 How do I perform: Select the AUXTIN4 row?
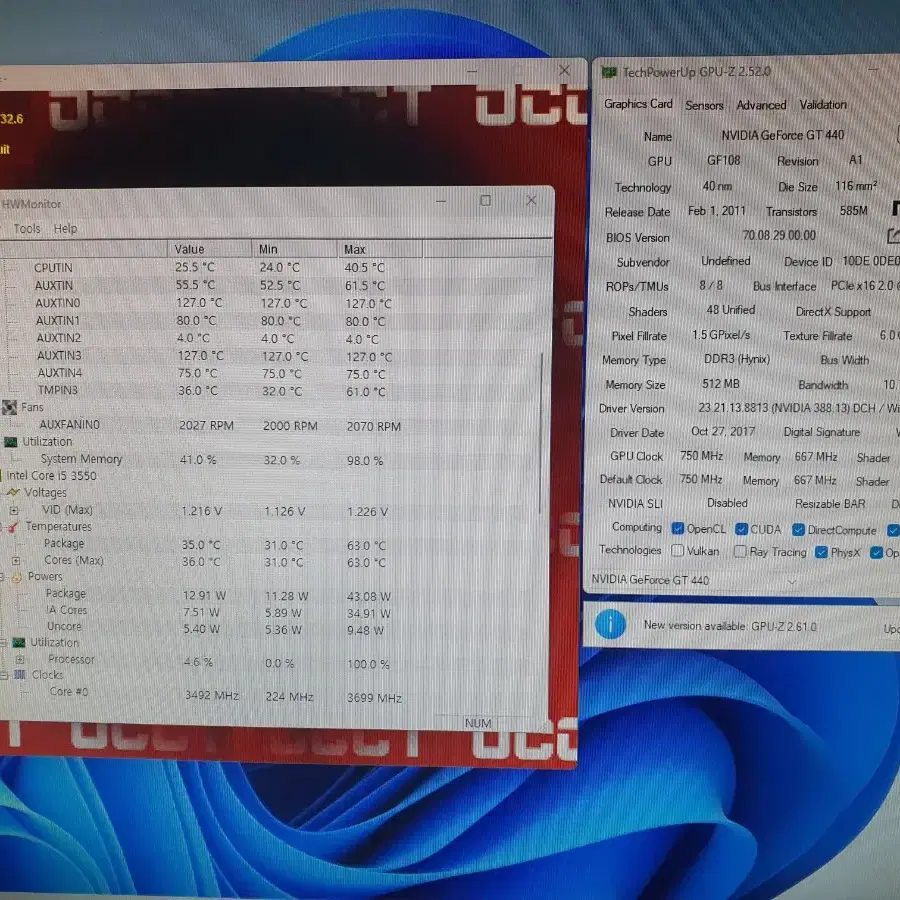(276, 374)
